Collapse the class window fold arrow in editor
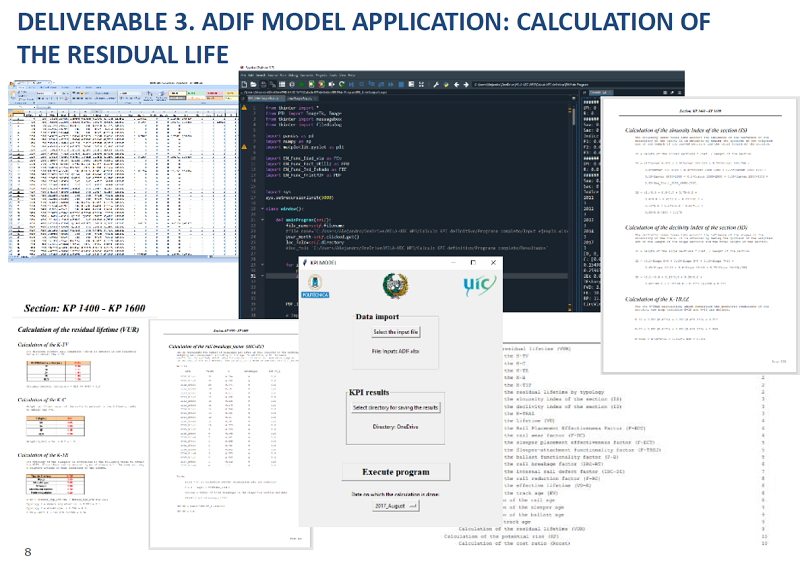Image resolution: width=800 pixels, height=581 pixels. pyautogui.click(x=262, y=209)
